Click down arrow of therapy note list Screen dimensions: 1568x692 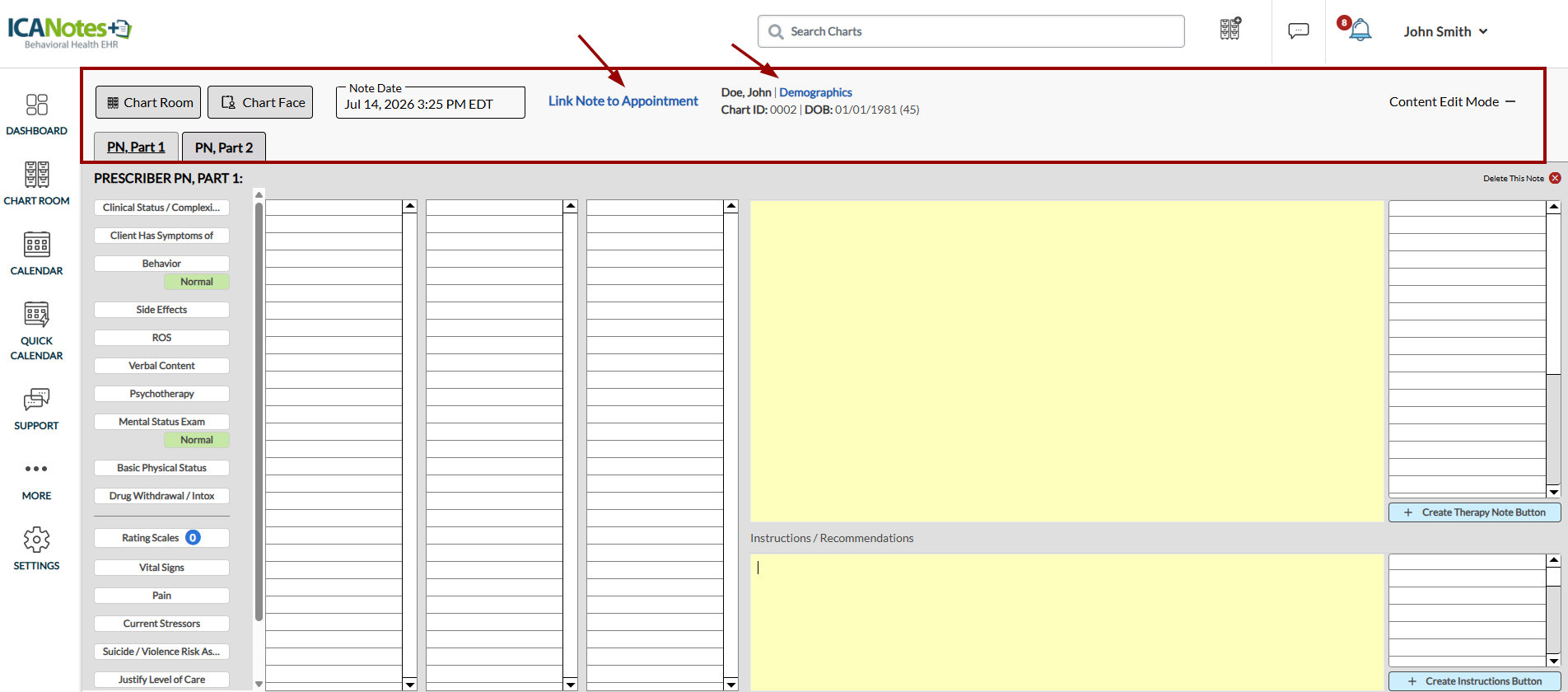pos(1554,492)
